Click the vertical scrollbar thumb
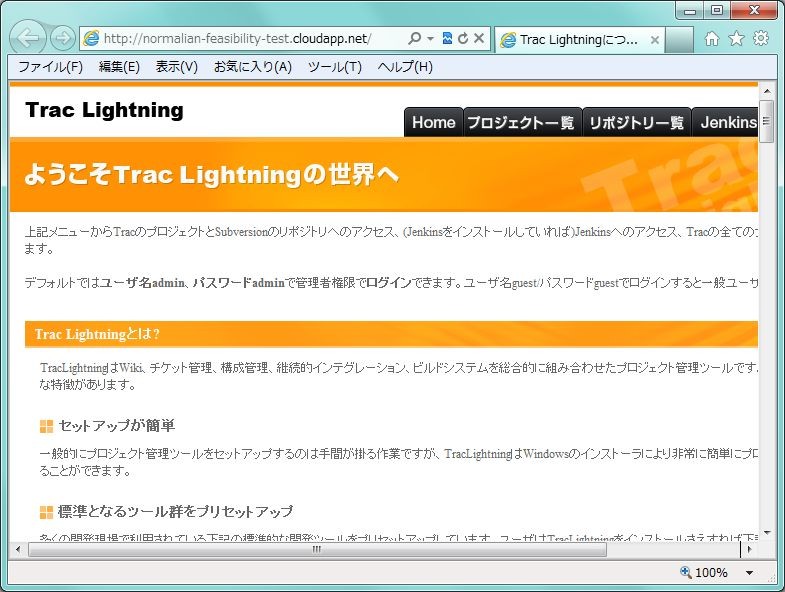The height and width of the screenshot is (592, 785). (766, 121)
